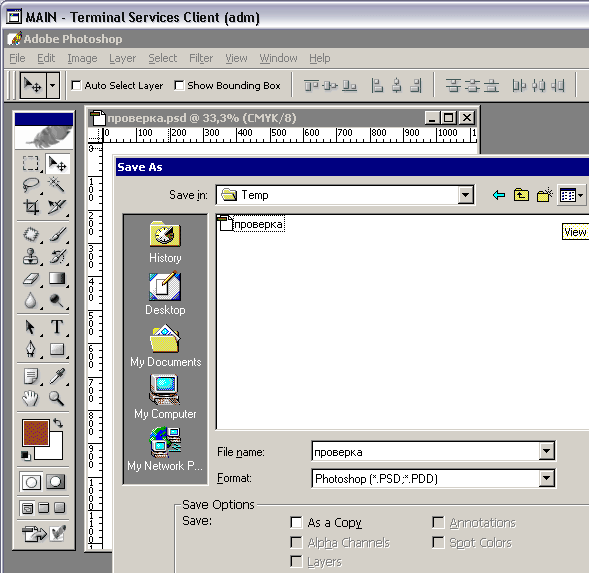Open My Network Places shortcut

coord(165,449)
